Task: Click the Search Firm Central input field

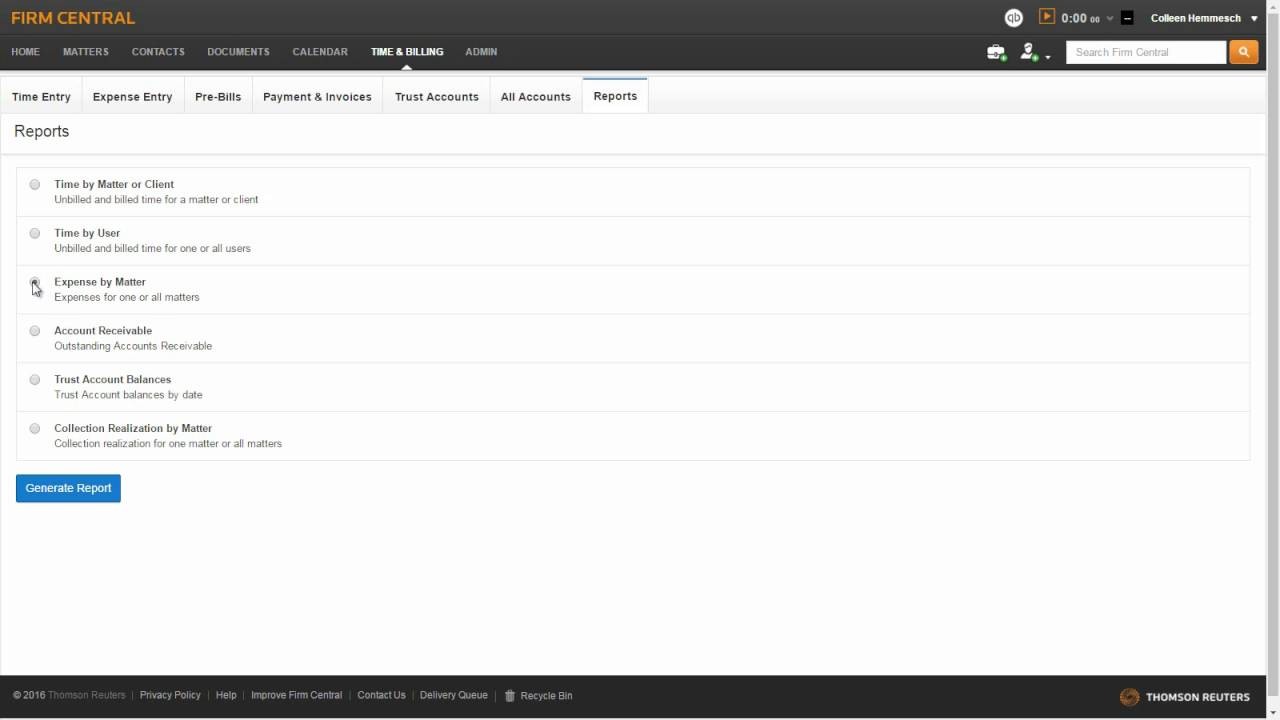Action: click(1145, 52)
